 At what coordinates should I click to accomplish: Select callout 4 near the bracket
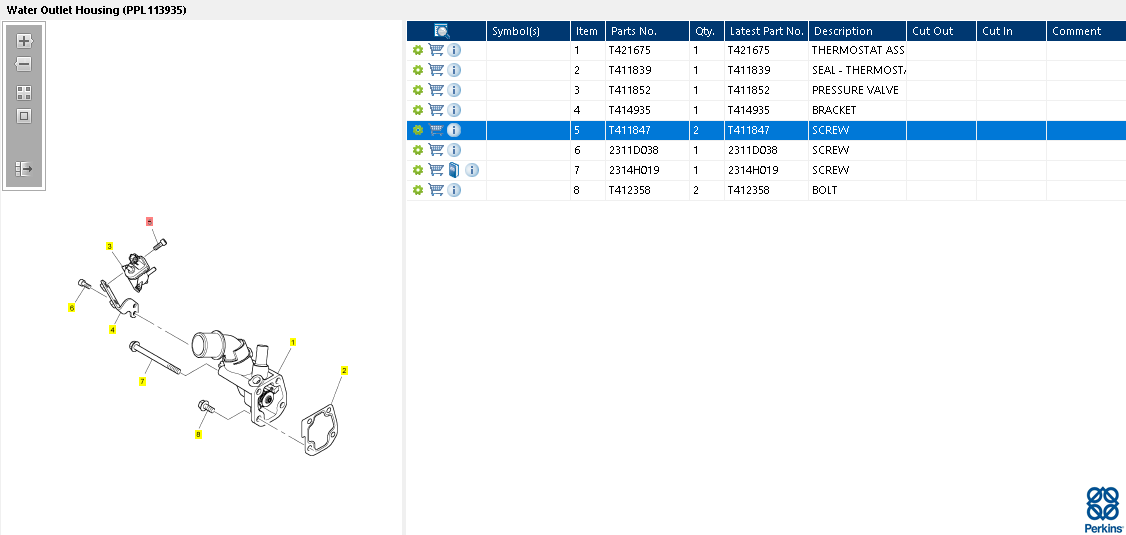point(112,330)
